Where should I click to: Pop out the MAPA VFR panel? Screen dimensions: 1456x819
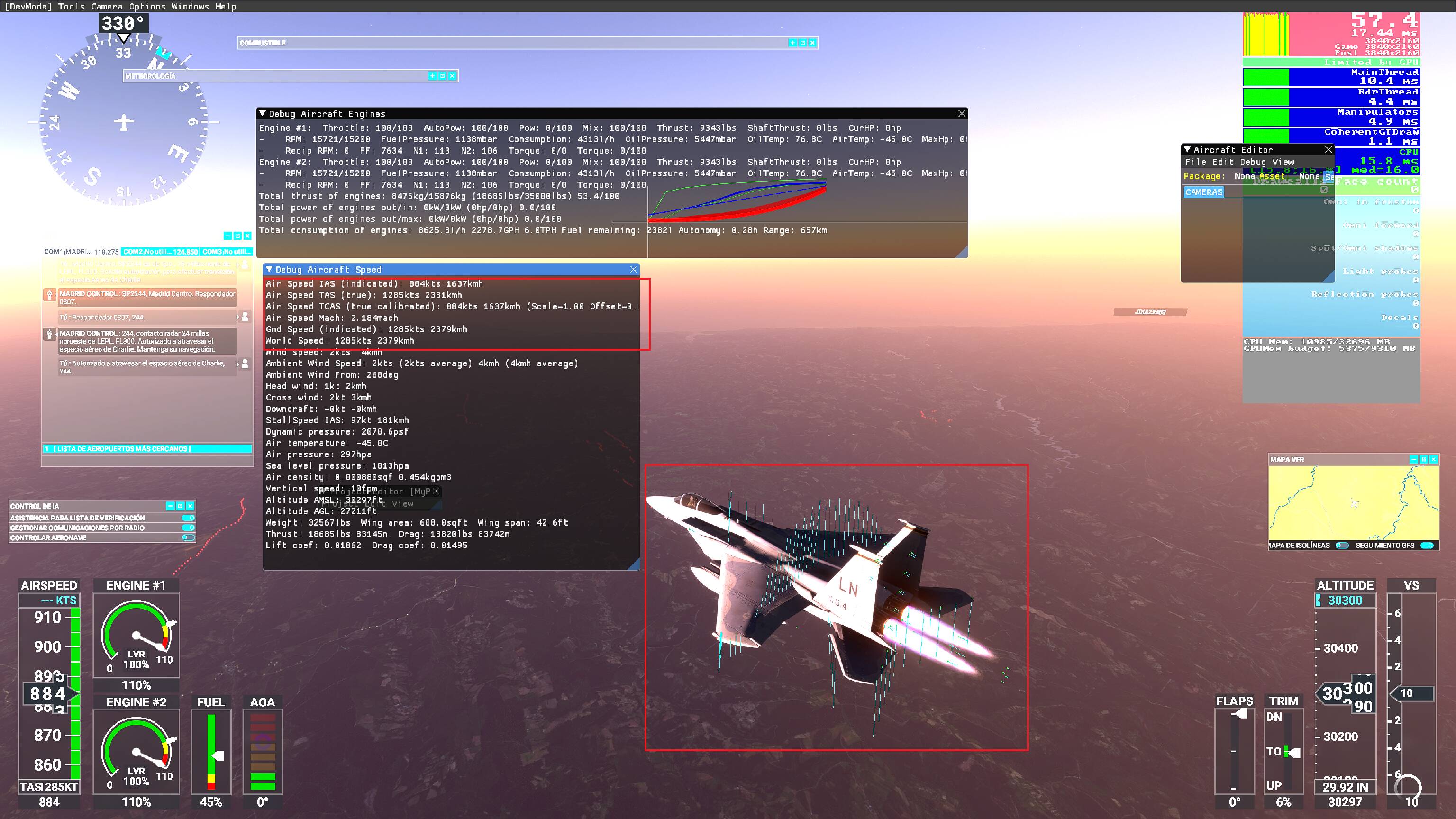tap(1424, 460)
